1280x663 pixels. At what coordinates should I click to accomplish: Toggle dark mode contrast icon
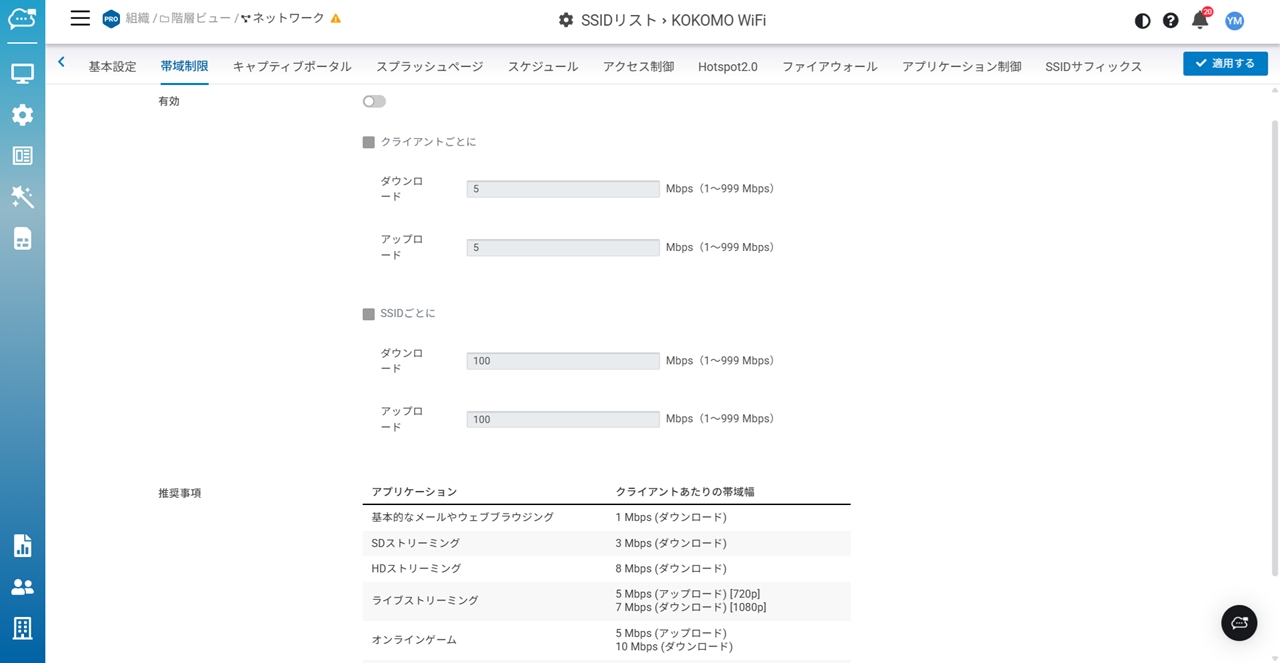pos(1142,20)
